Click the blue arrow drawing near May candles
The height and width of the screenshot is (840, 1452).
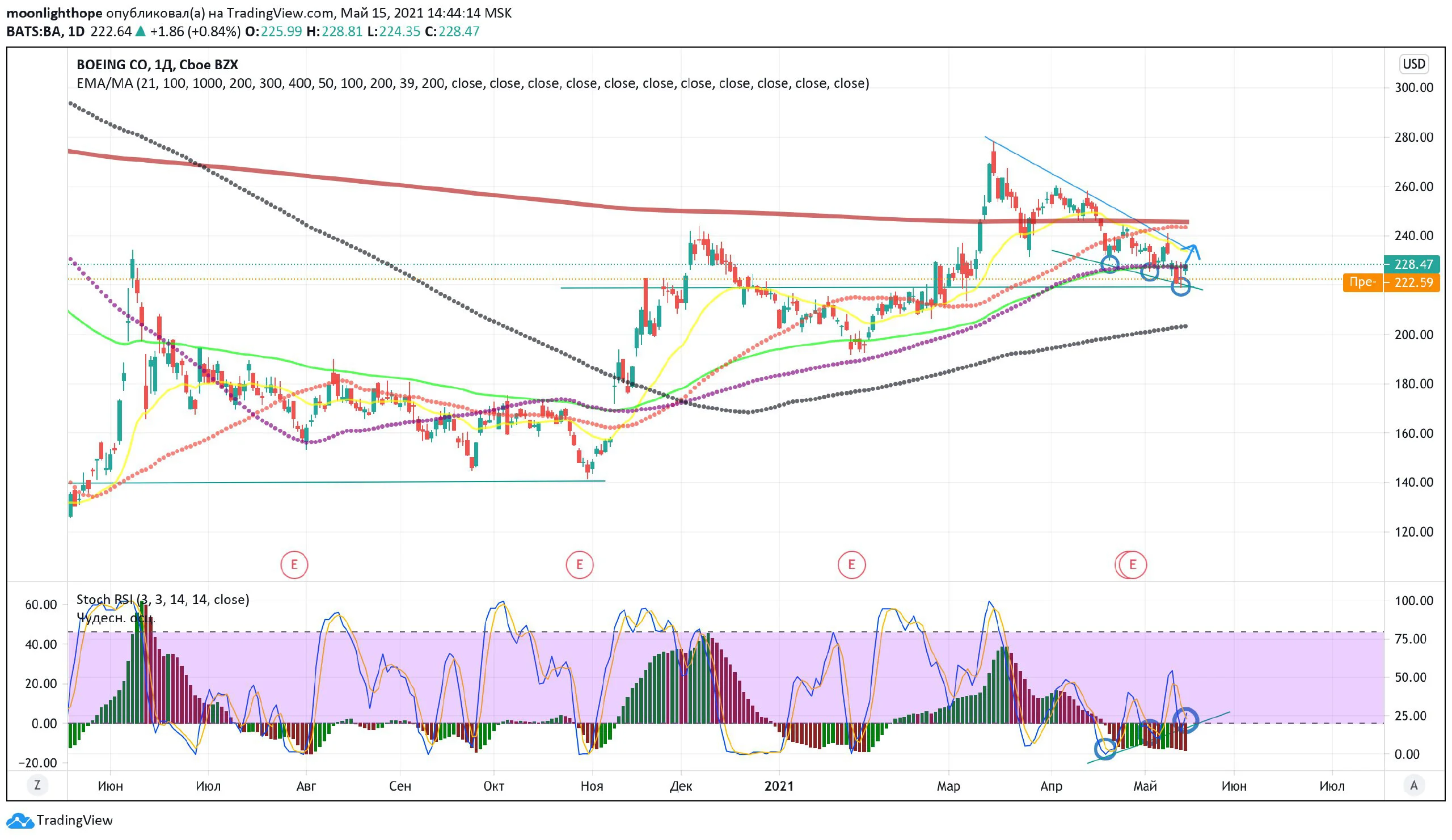pyautogui.click(x=1192, y=253)
